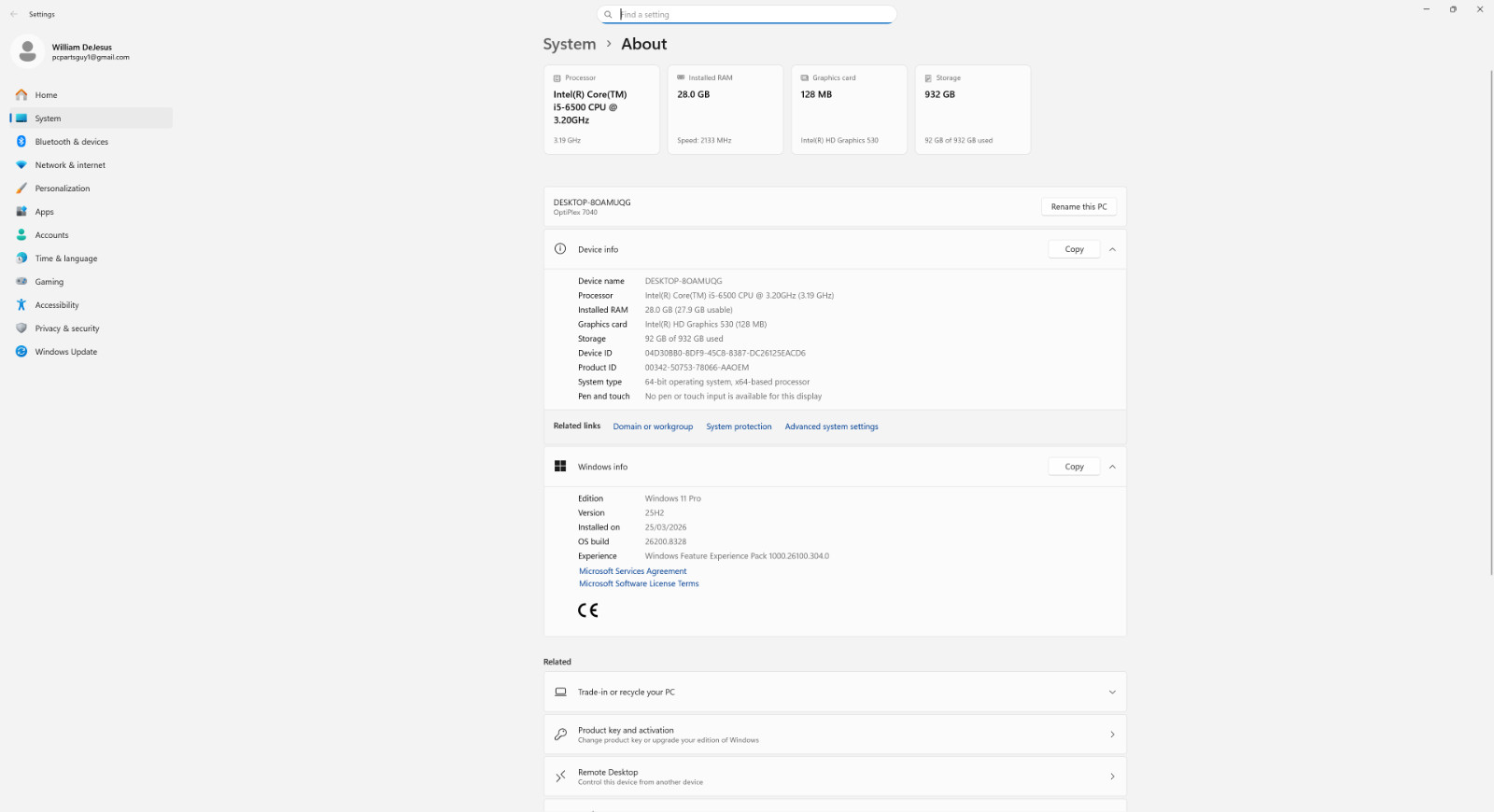Click the user profile avatar picture
This screenshot has height=812, width=1494.
[x=27, y=51]
